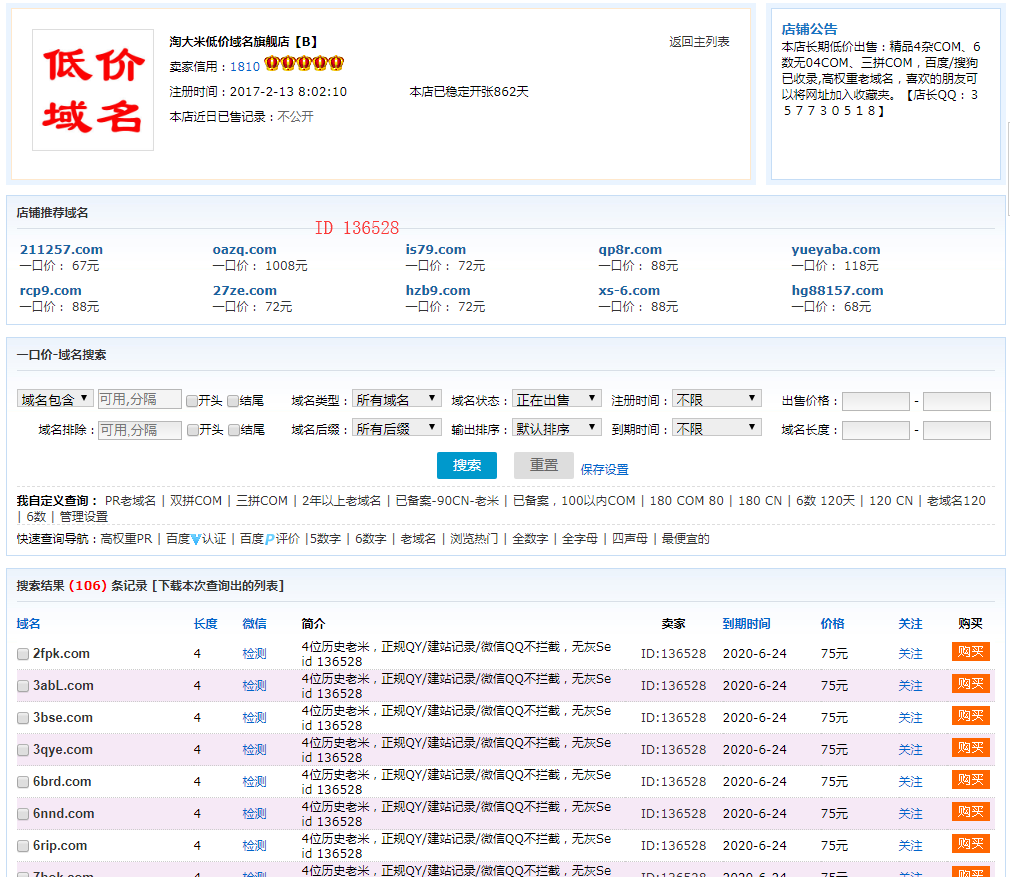Open the 域名类型 dropdown showing 所有域名

click(x=397, y=399)
